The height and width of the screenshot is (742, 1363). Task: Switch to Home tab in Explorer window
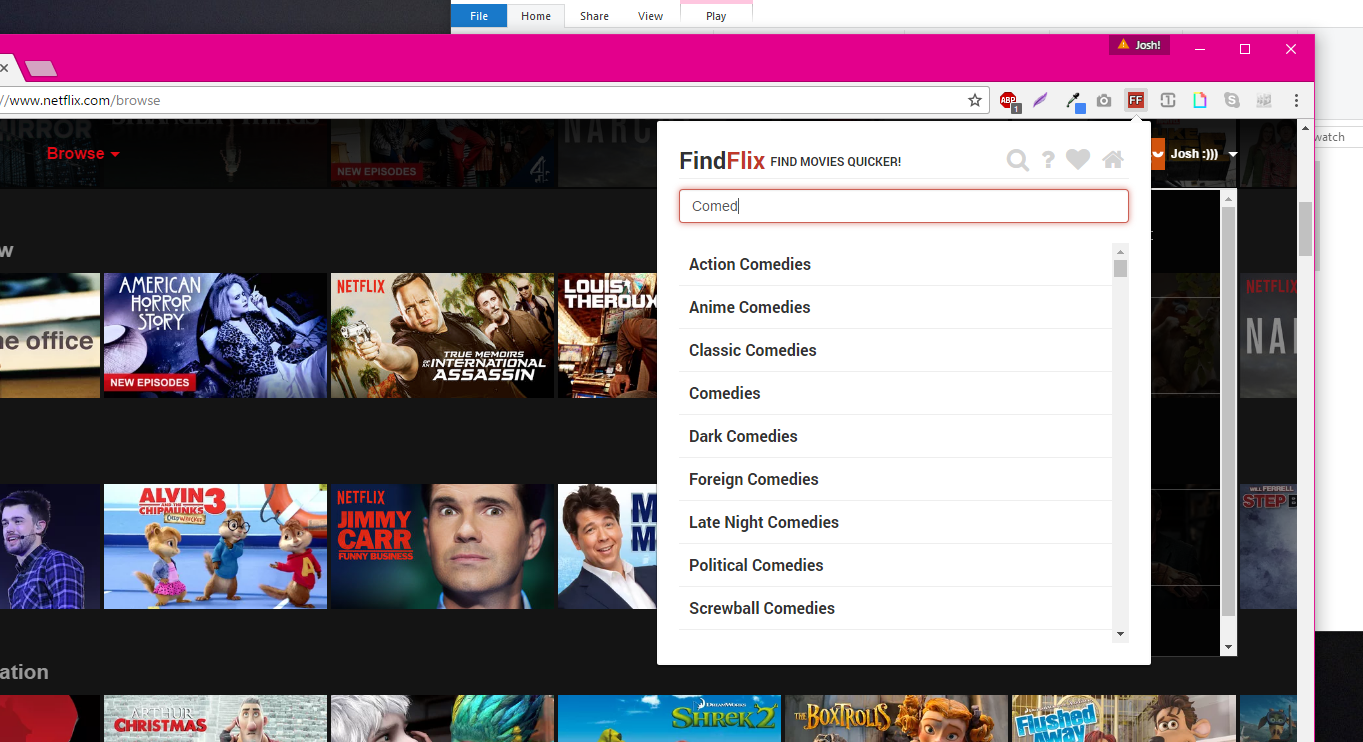click(x=536, y=16)
